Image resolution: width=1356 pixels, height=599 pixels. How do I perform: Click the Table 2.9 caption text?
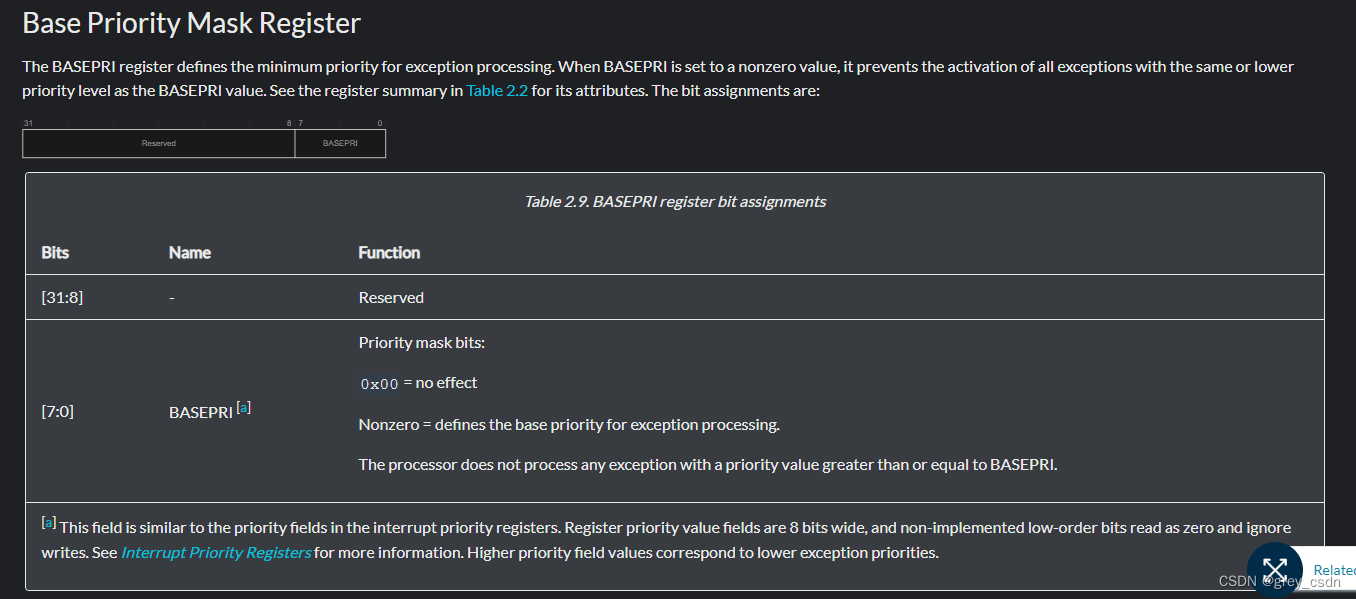675,201
